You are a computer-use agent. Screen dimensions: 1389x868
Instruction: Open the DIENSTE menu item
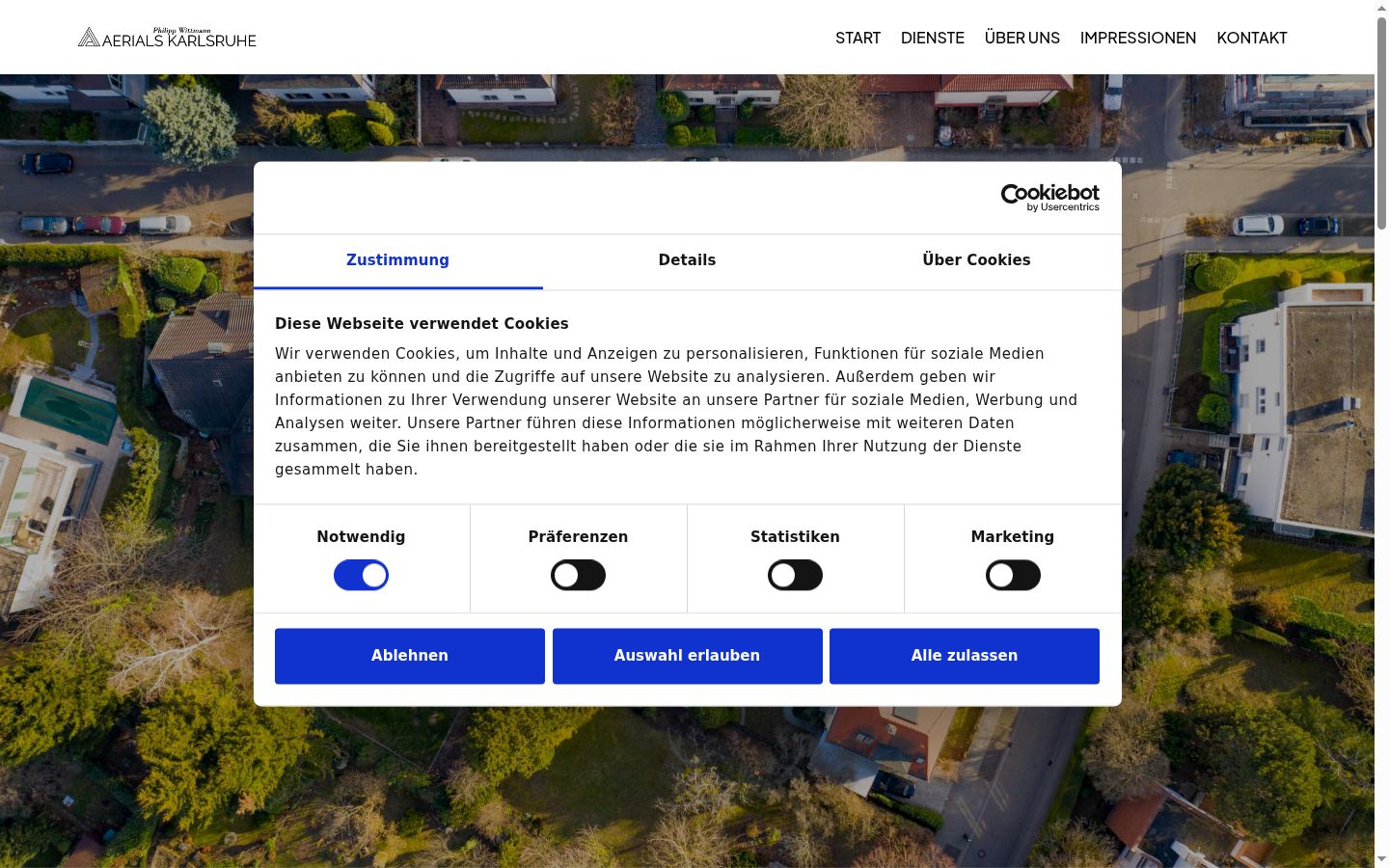[933, 38]
